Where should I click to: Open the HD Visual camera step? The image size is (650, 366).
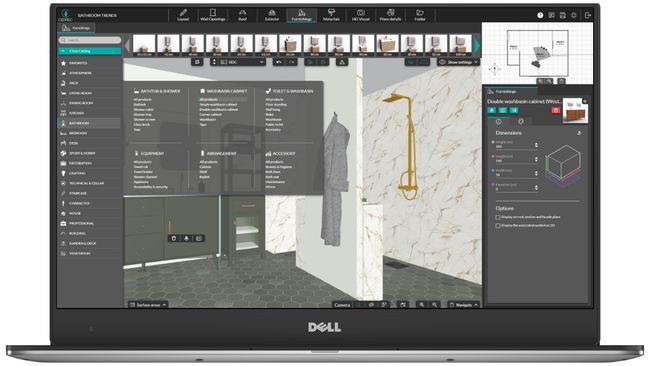point(360,15)
